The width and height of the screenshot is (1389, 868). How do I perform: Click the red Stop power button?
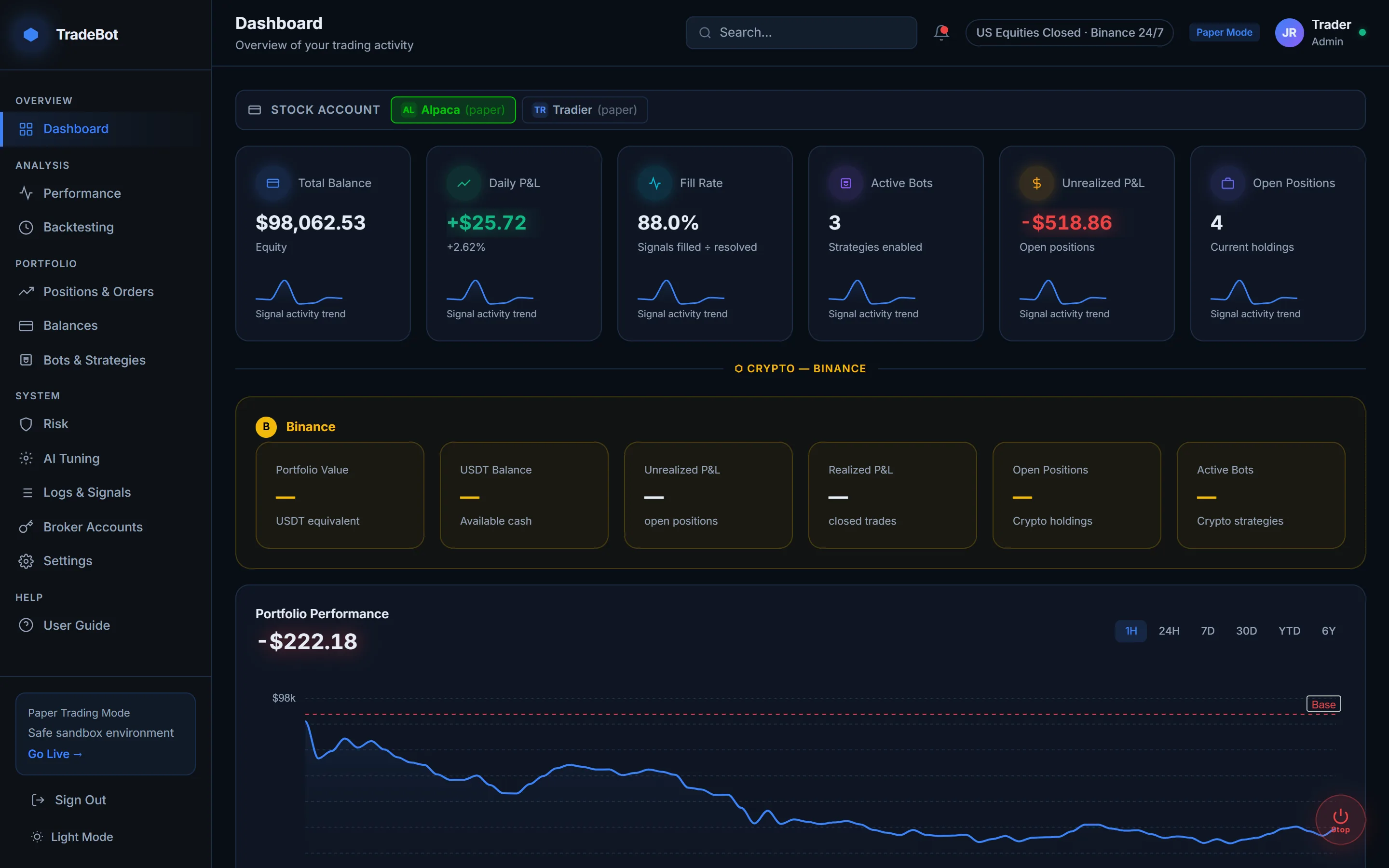click(x=1340, y=820)
